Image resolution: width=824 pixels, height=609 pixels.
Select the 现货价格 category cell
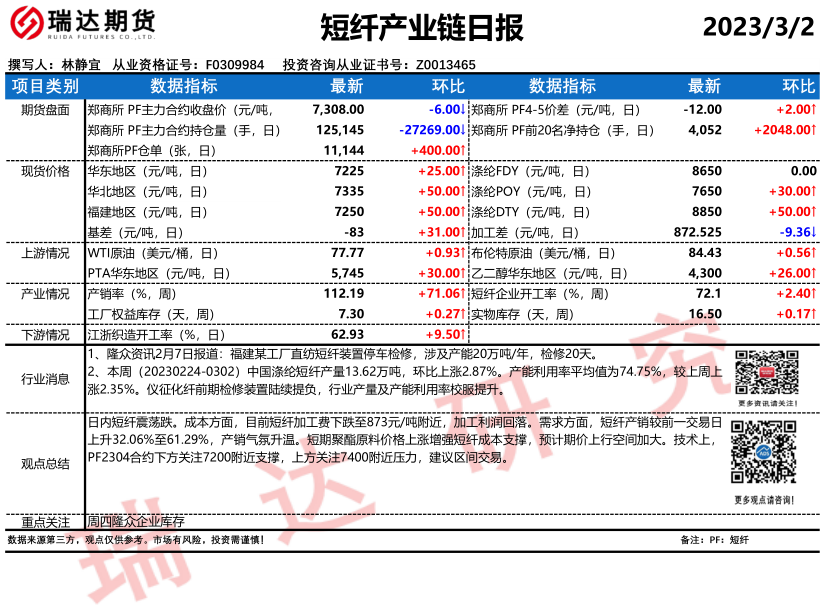click(x=44, y=171)
